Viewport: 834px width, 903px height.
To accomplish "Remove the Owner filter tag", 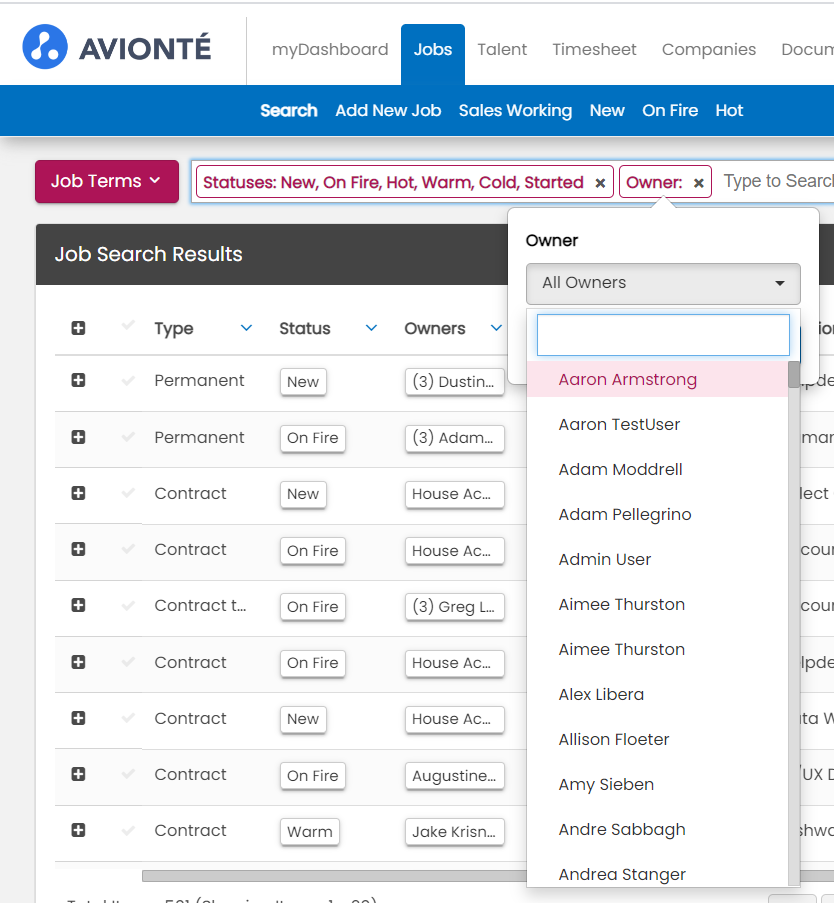I will (x=699, y=183).
